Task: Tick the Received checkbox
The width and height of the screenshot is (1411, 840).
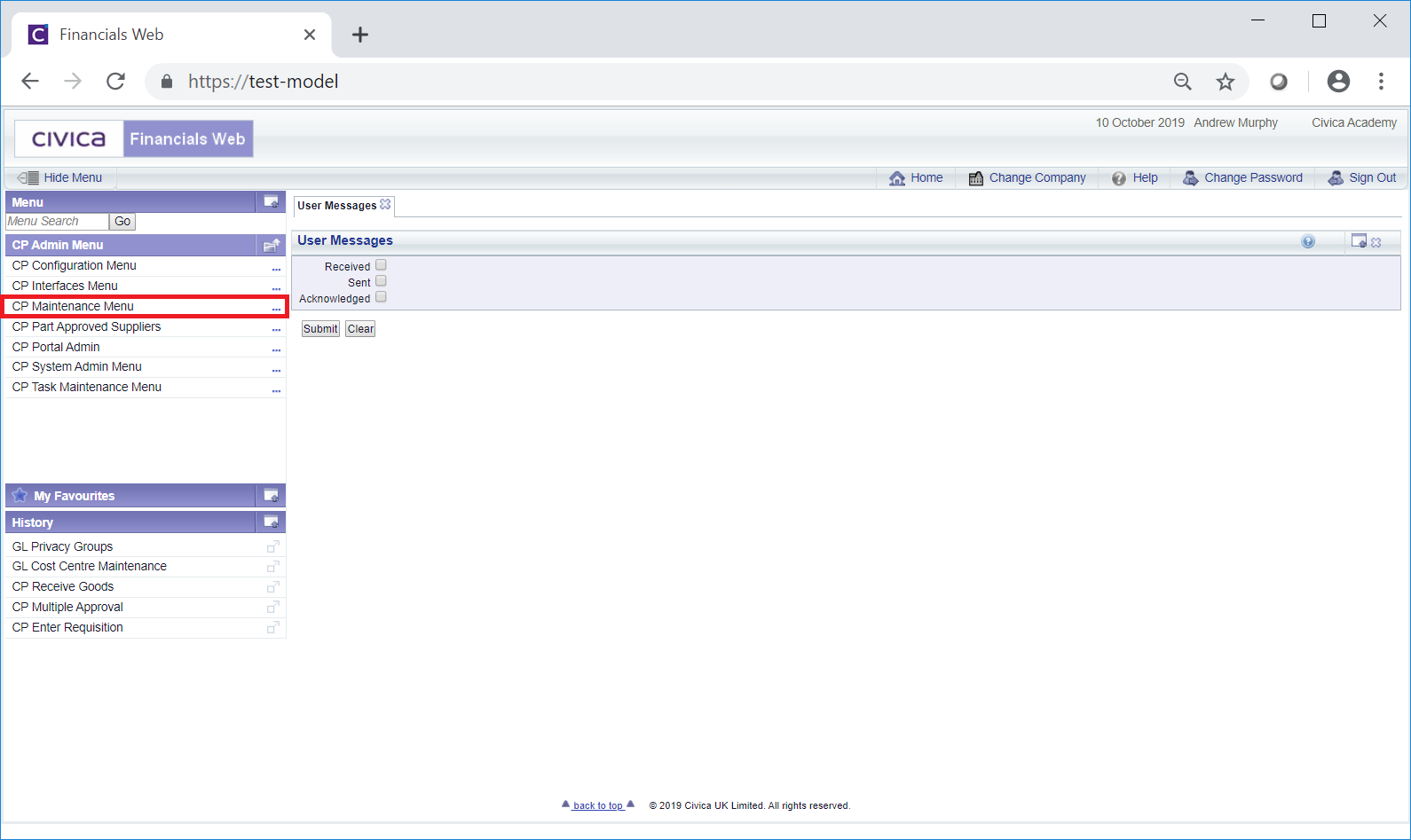Action: (381, 264)
